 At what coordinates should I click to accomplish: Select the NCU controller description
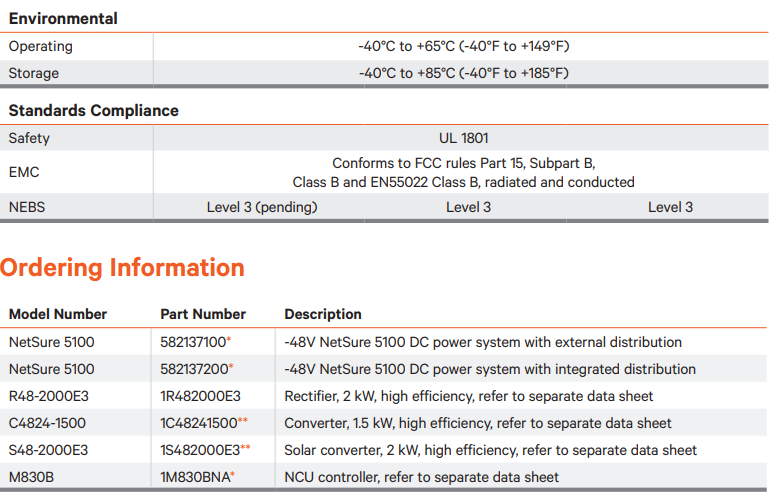(x=421, y=477)
